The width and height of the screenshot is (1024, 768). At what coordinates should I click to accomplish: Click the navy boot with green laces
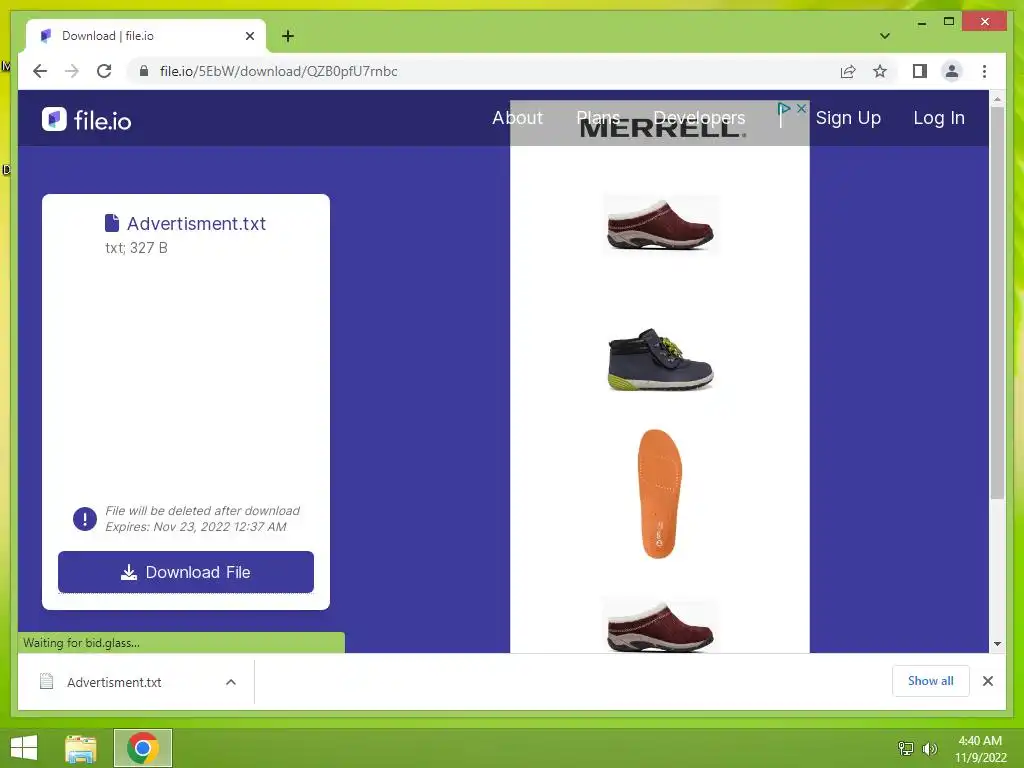coord(660,359)
